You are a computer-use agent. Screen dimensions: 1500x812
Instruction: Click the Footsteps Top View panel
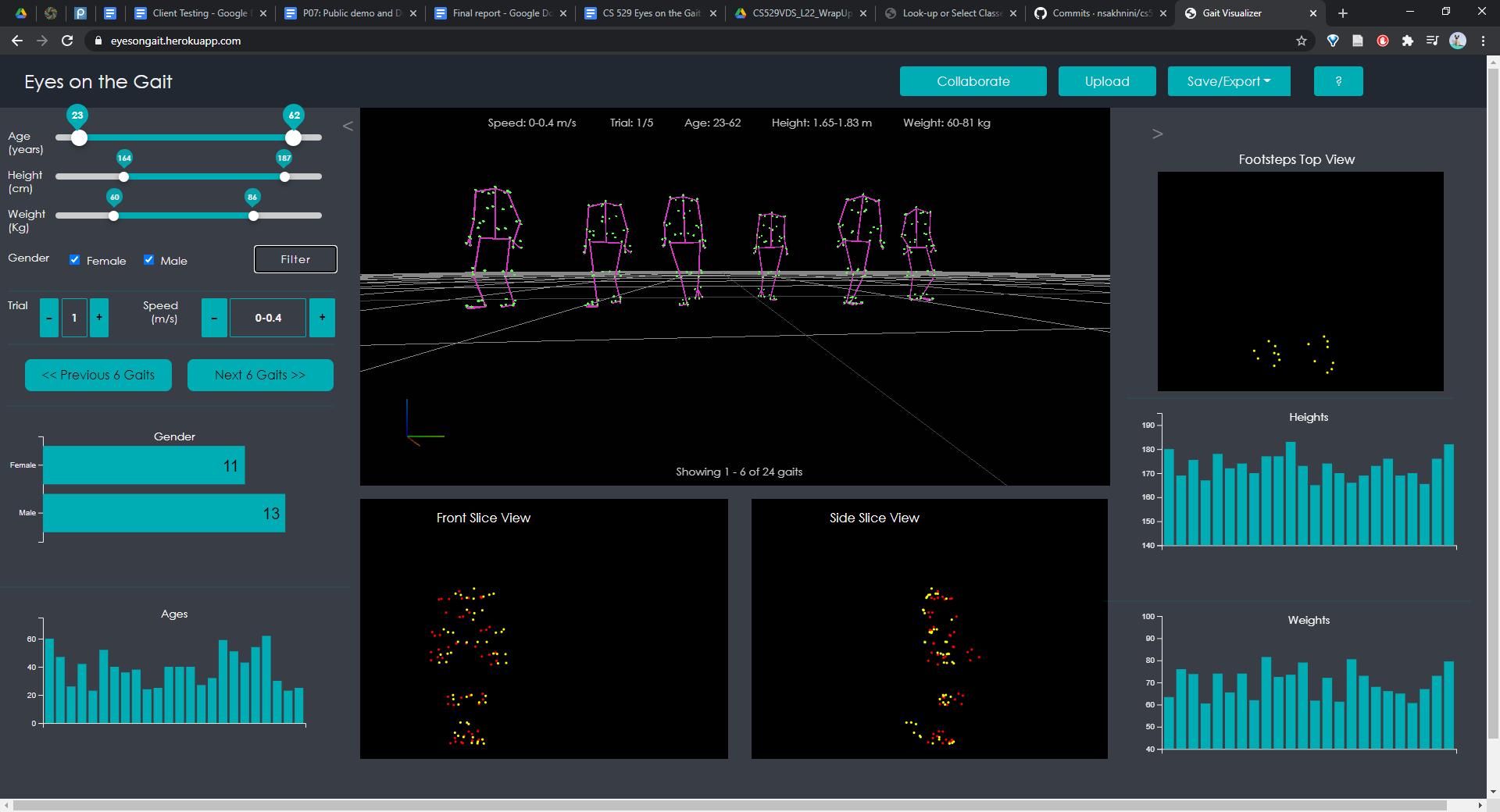click(x=1300, y=281)
